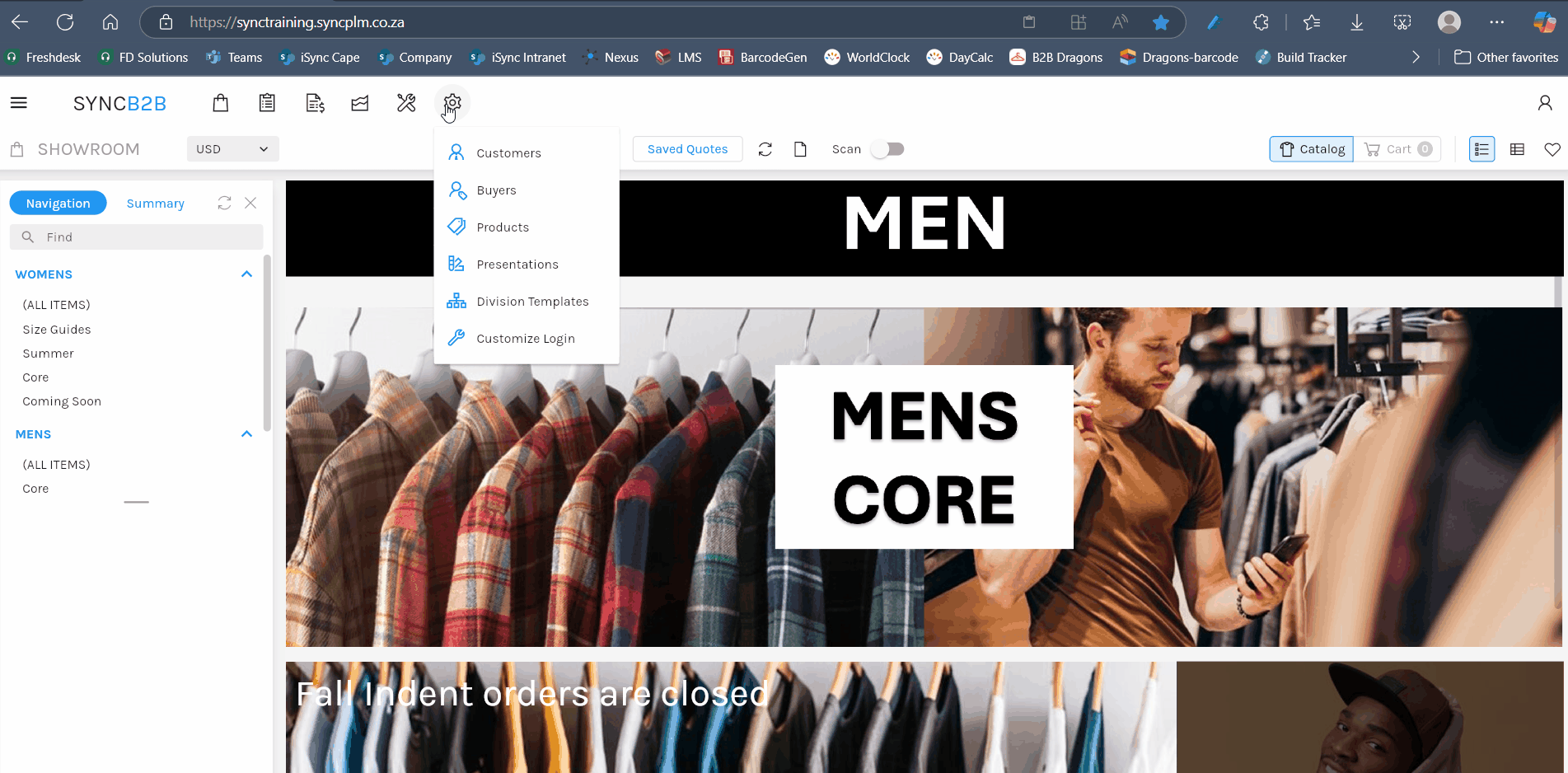
Task: Open Summer under WOMENS
Action: click(49, 354)
